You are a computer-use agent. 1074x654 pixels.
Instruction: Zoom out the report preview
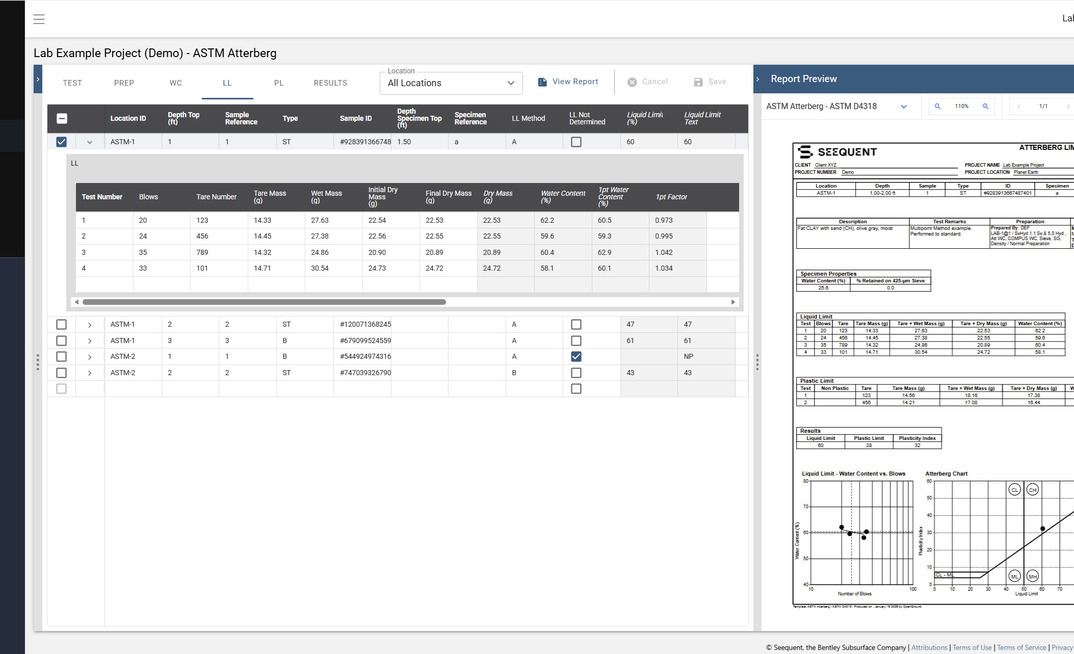click(937, 106)
